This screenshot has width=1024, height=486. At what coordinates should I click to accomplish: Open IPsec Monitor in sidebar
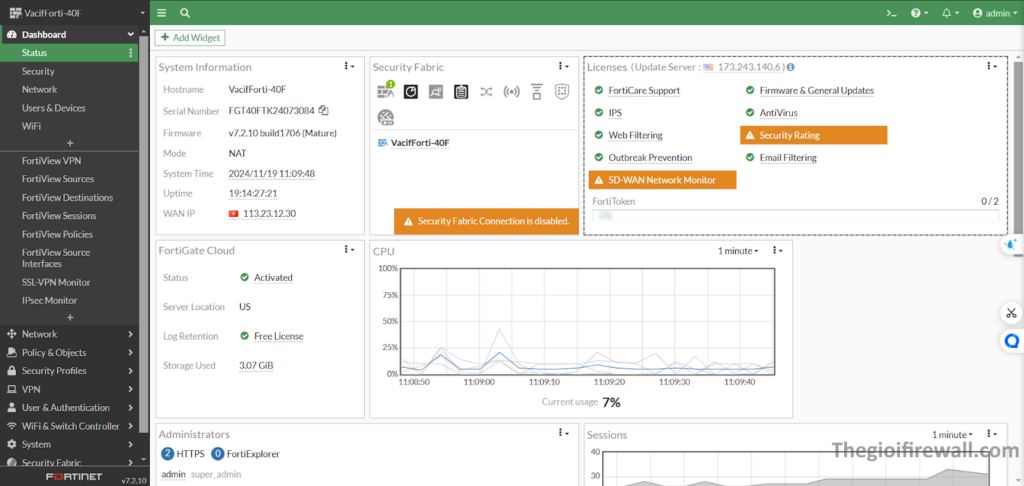tap(50, 300)
